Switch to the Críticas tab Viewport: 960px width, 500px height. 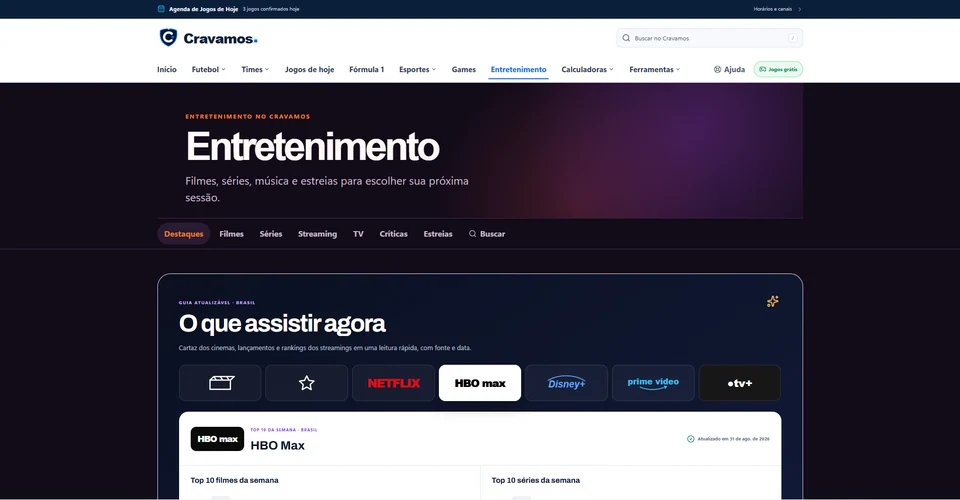pyautogui.click(x=394, y=234)
